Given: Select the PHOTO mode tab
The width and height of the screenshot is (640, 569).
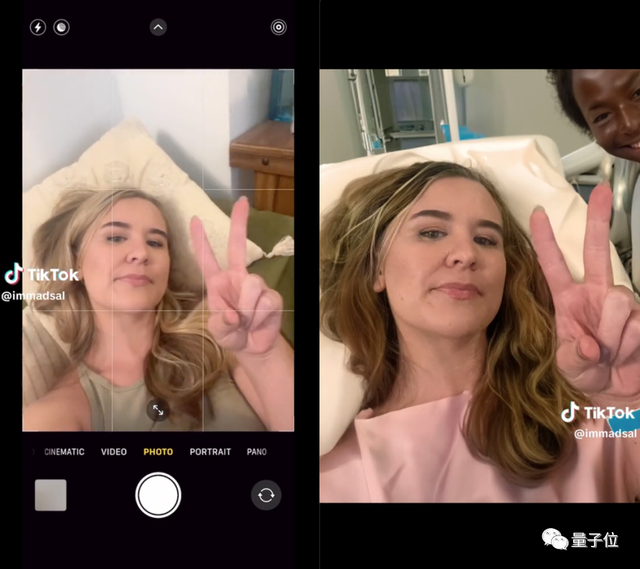Looking at the screenshot, I should 158,452.
